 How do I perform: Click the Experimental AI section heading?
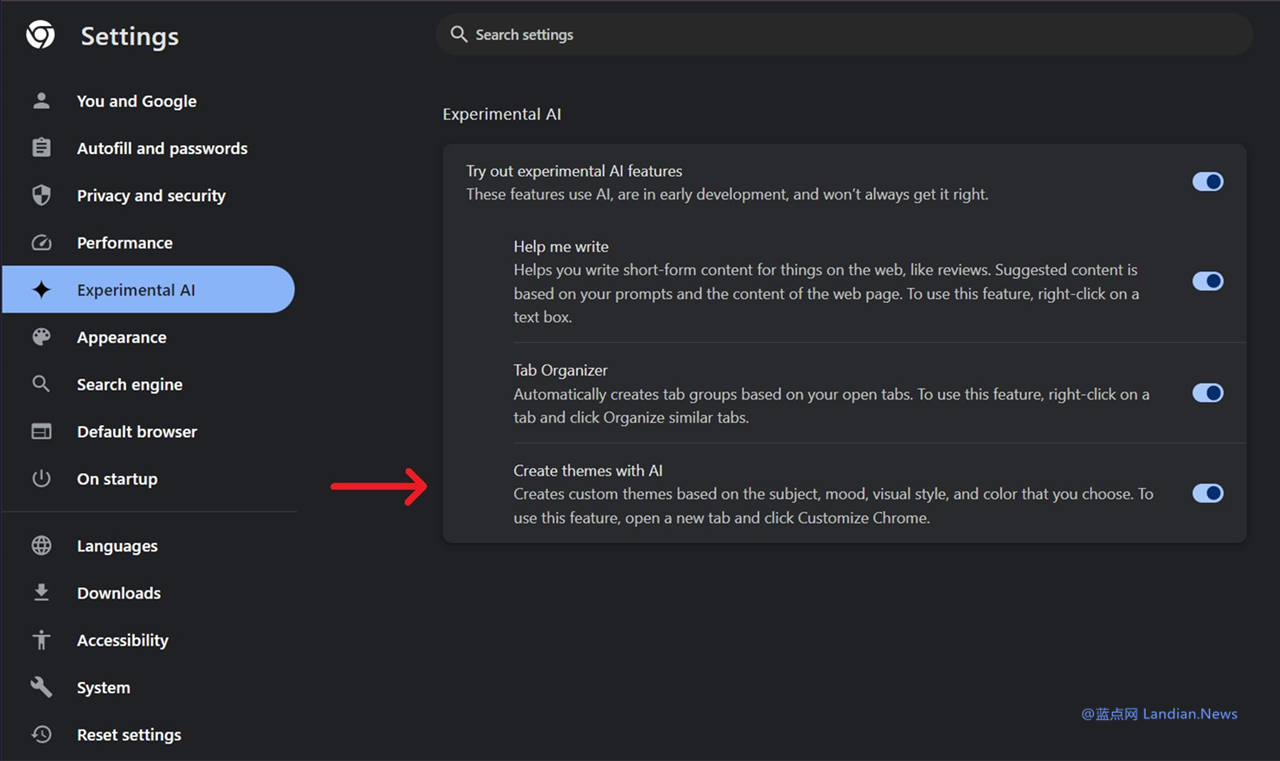tap(502, 114)
